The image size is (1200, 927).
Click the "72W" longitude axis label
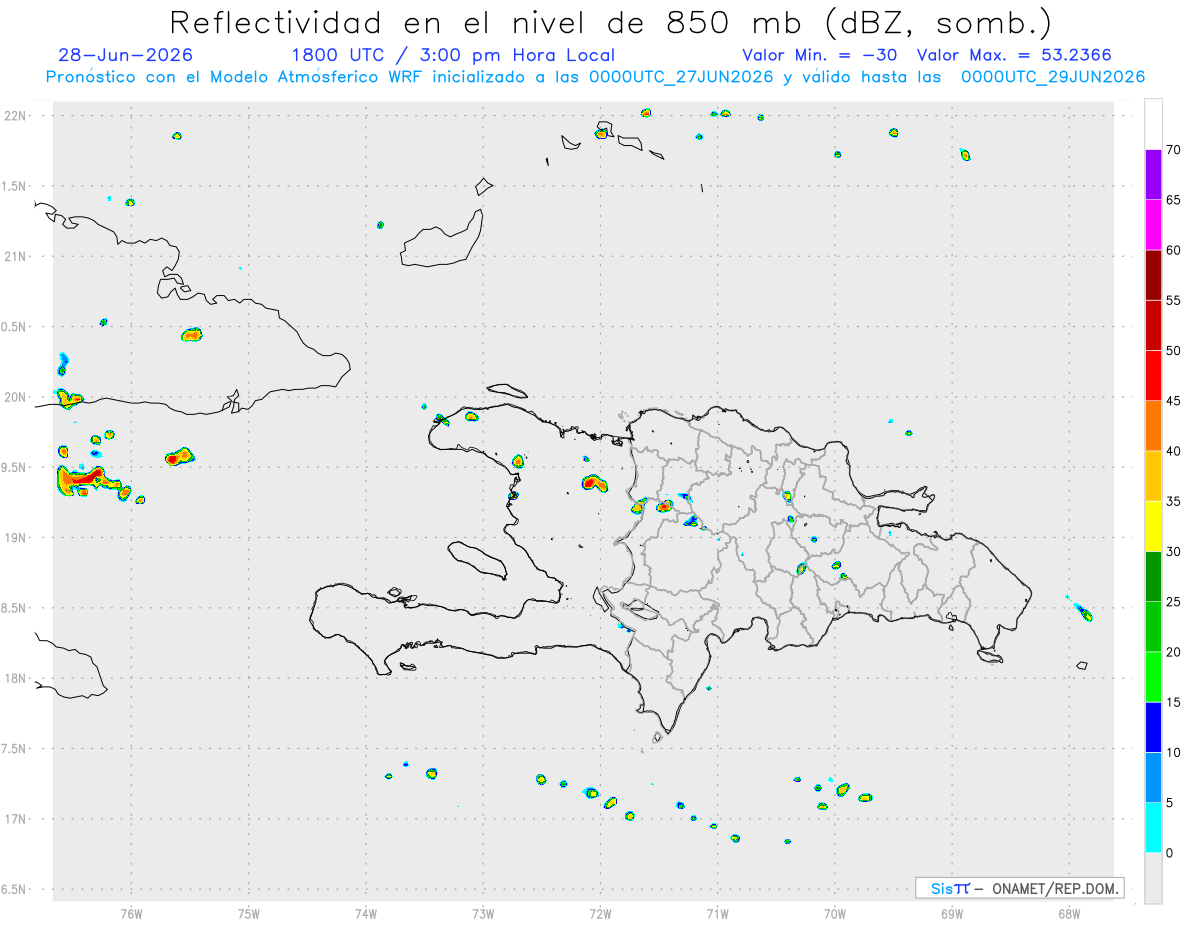600,913
